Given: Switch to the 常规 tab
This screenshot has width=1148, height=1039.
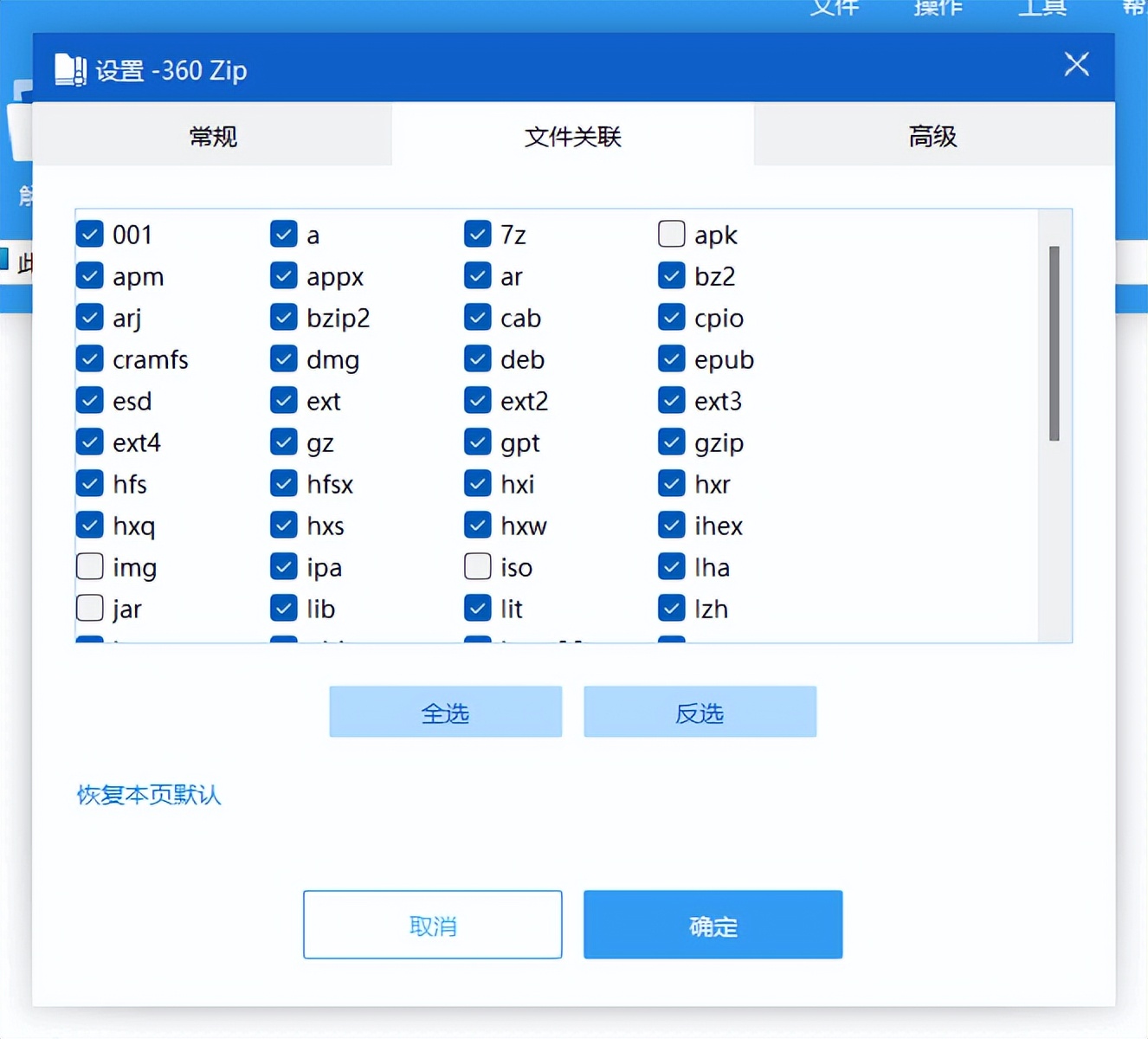Looking at the screenshot, I should pos(212,135).
